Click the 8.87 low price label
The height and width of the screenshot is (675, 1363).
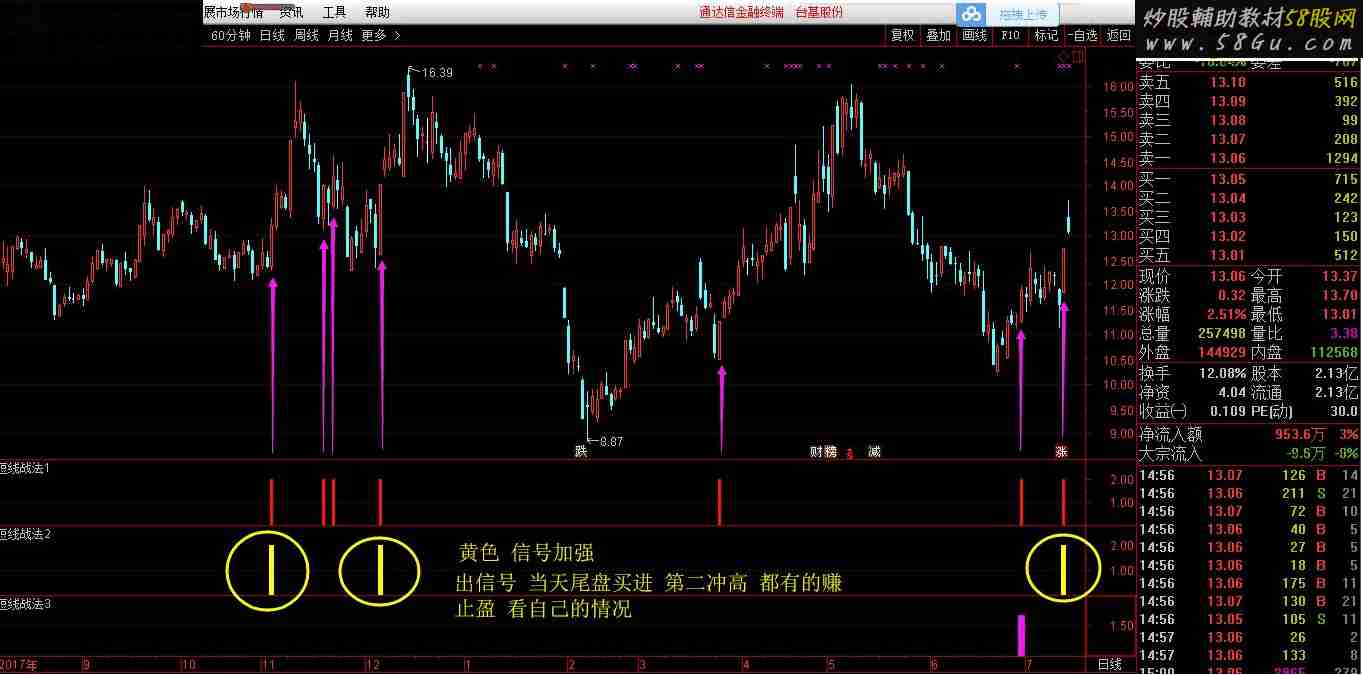point(611,441)
